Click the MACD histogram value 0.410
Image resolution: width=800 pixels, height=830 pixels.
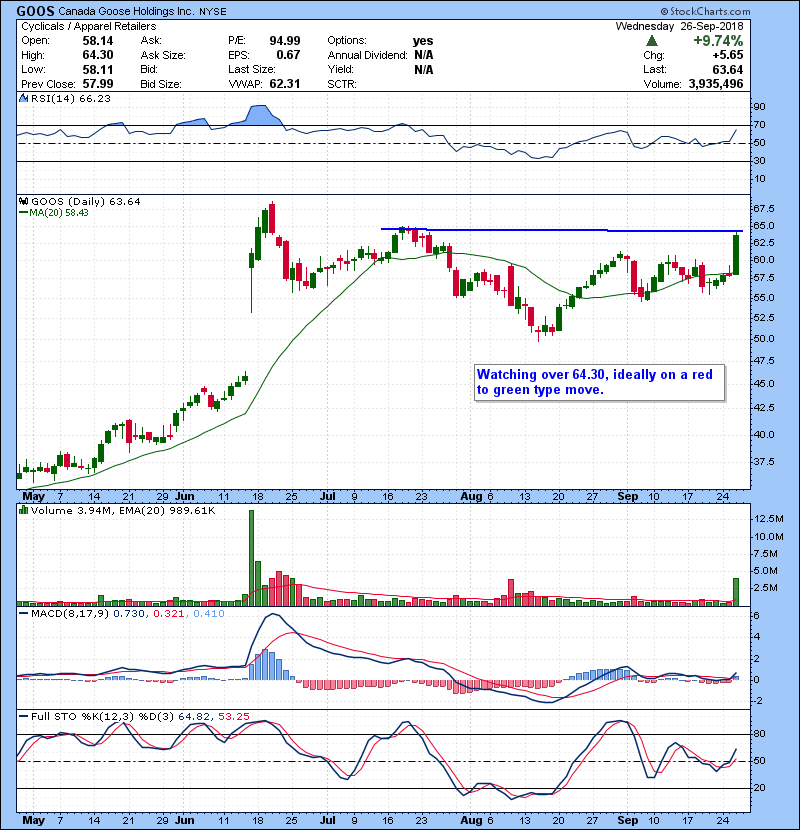click(209, 614)
